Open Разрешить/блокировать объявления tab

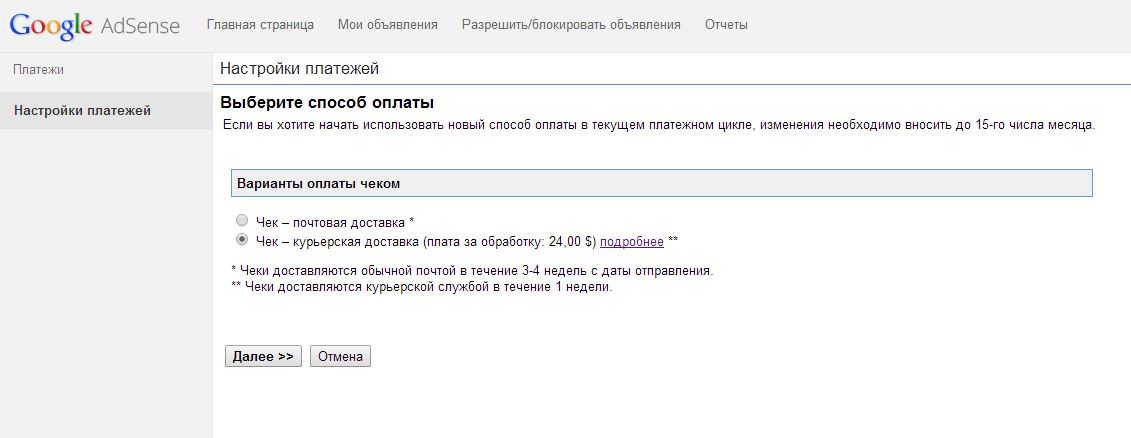571,25
